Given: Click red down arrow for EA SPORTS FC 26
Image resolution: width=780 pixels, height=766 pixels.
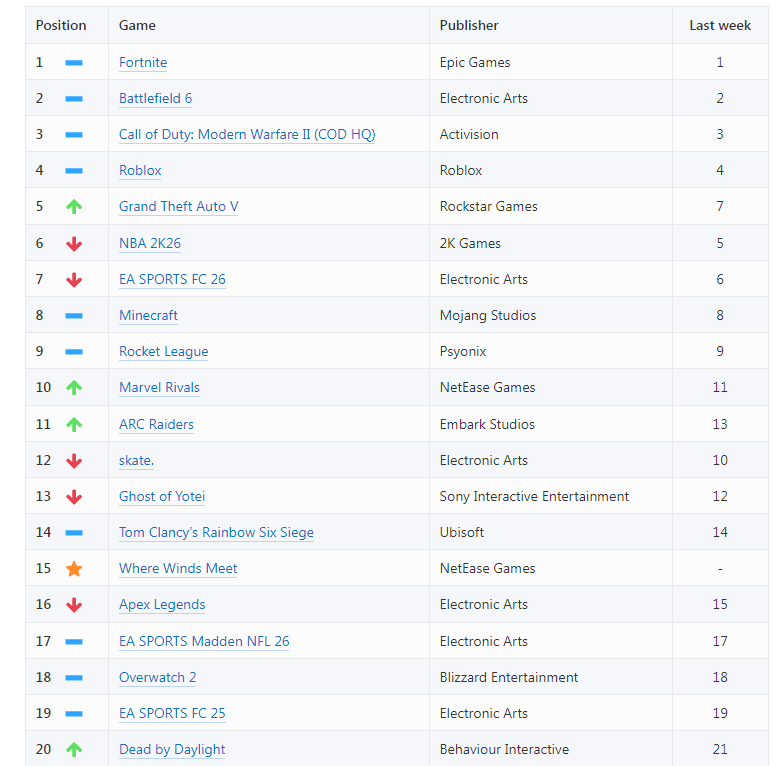Looking at the screenshot, I should tap(74, 280).
